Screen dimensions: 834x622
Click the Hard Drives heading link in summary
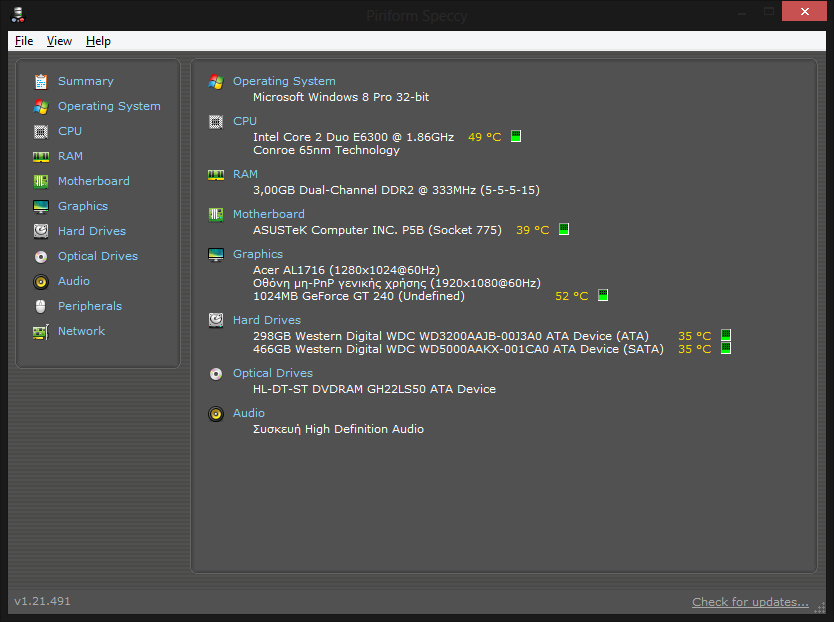(267, 320)
